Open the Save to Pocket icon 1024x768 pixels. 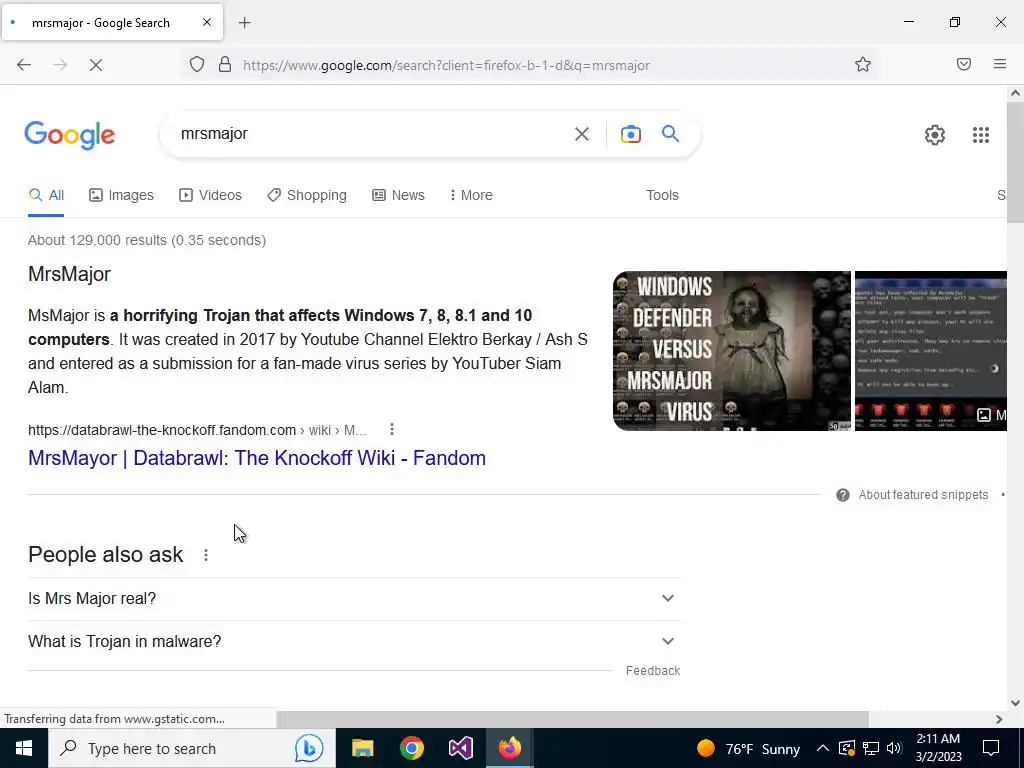[x=964, y=64]
